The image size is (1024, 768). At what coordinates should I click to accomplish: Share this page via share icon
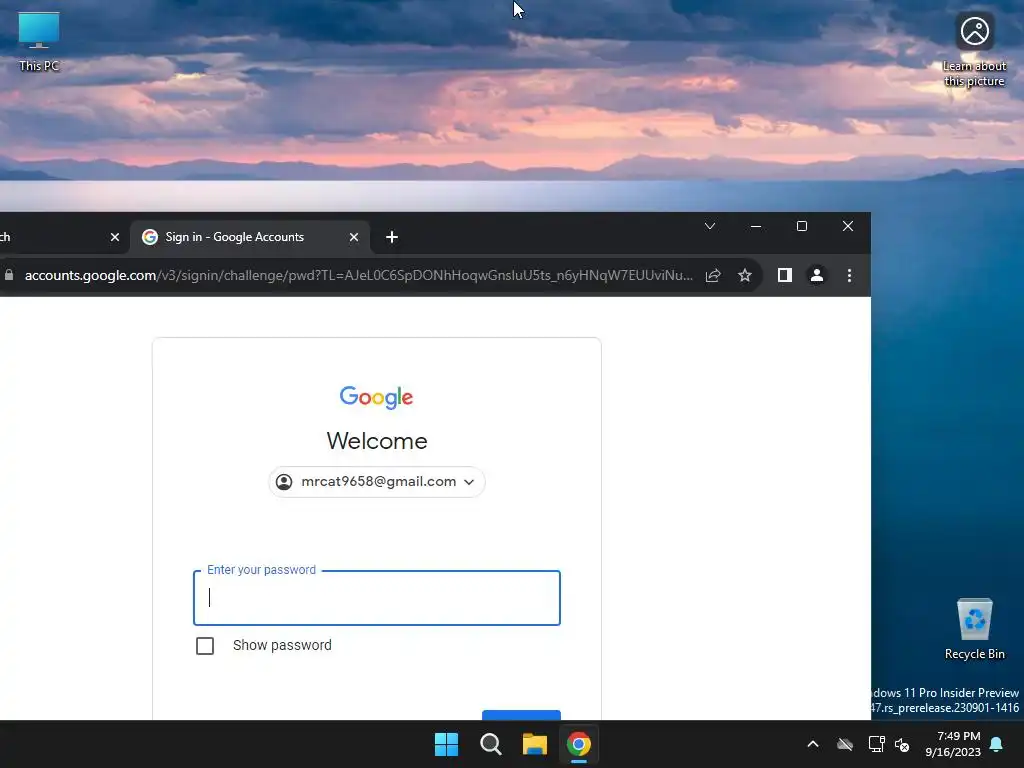[713, 276]
